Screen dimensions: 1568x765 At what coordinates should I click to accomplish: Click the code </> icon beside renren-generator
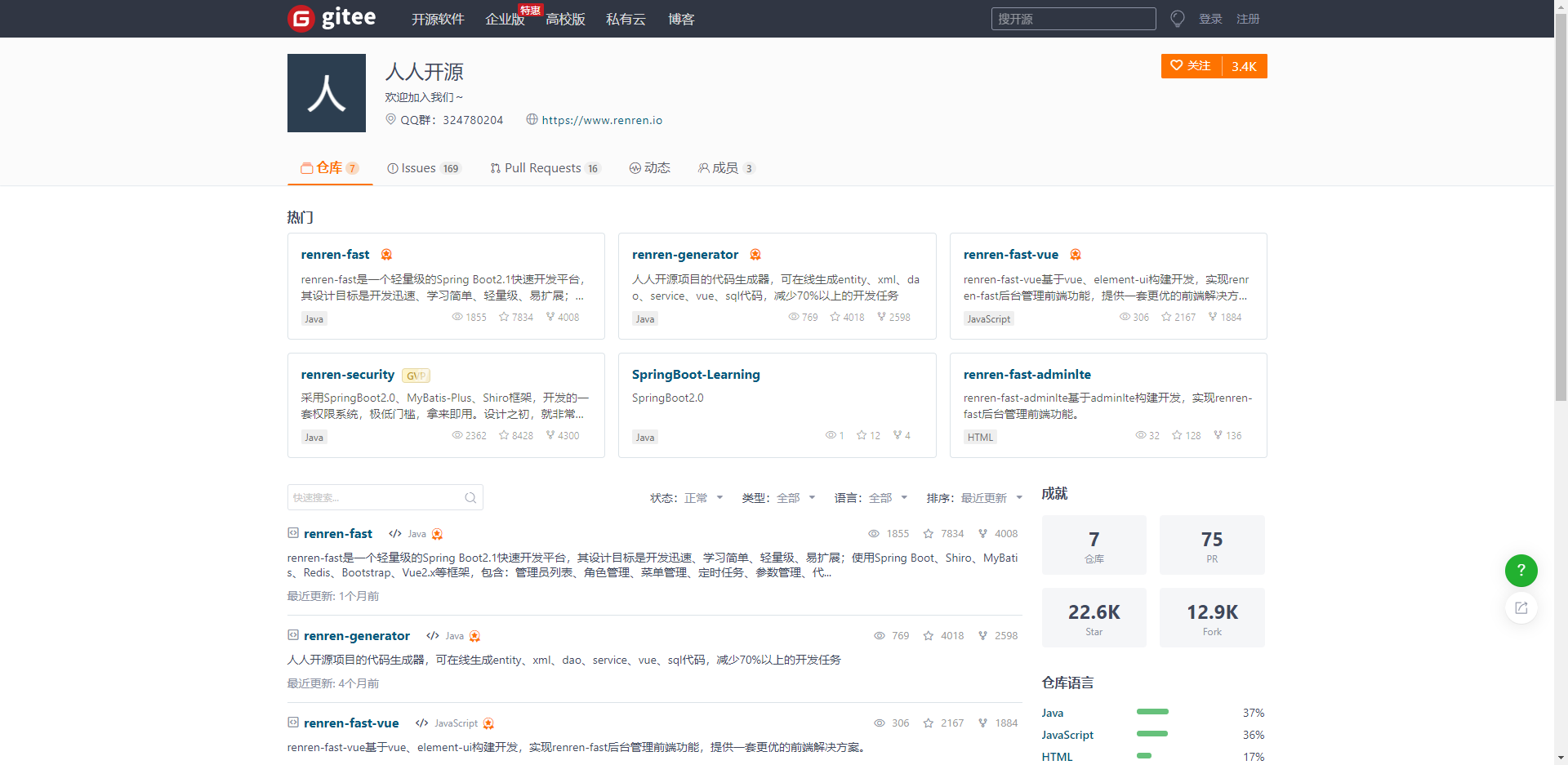(x=432, y=635)
